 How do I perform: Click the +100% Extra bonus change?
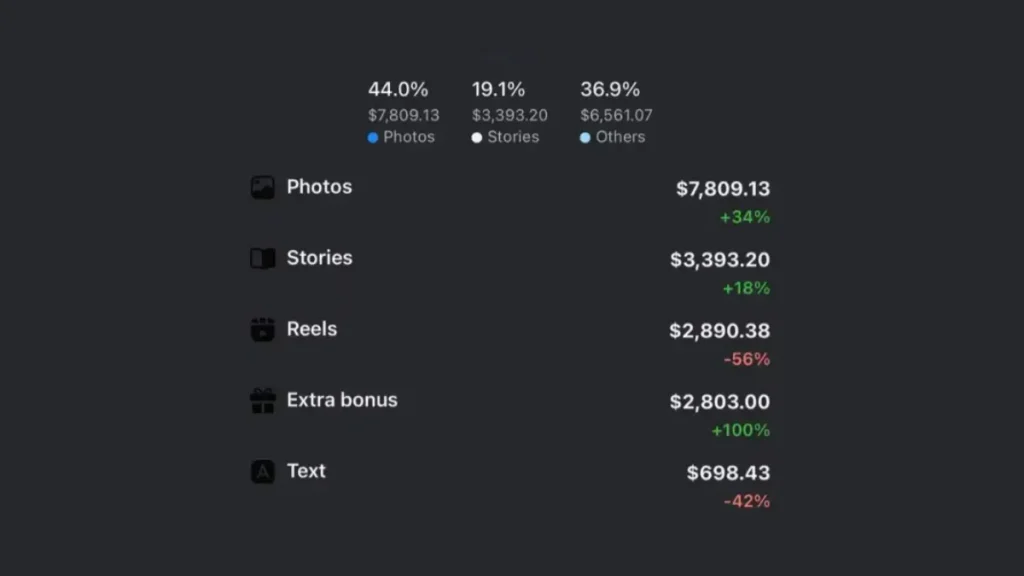point(740,431)
